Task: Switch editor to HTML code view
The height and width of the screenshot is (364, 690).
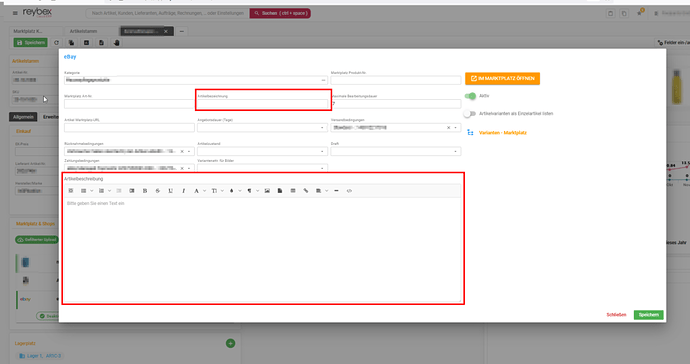Action: [349, 191]
